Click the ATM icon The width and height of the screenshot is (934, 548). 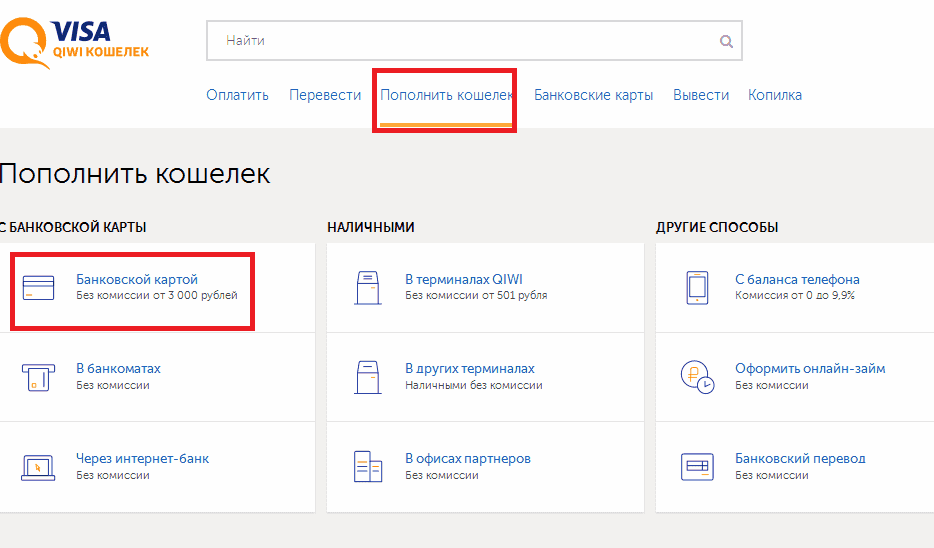(x=38, y=377)
